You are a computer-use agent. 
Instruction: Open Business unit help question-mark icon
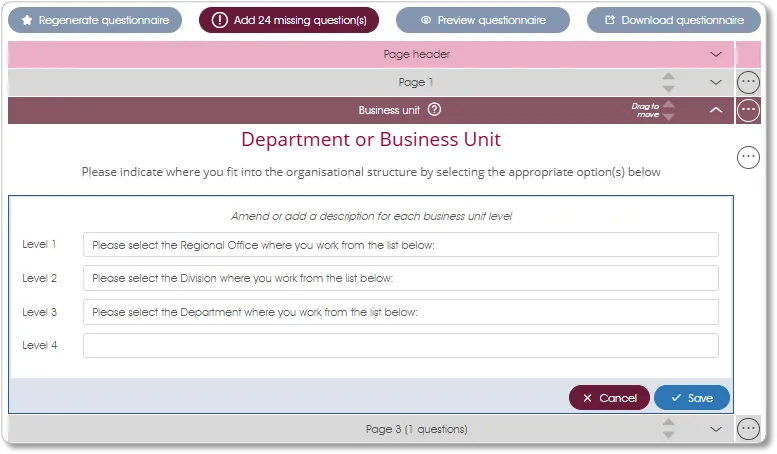[x=434, y=110]
